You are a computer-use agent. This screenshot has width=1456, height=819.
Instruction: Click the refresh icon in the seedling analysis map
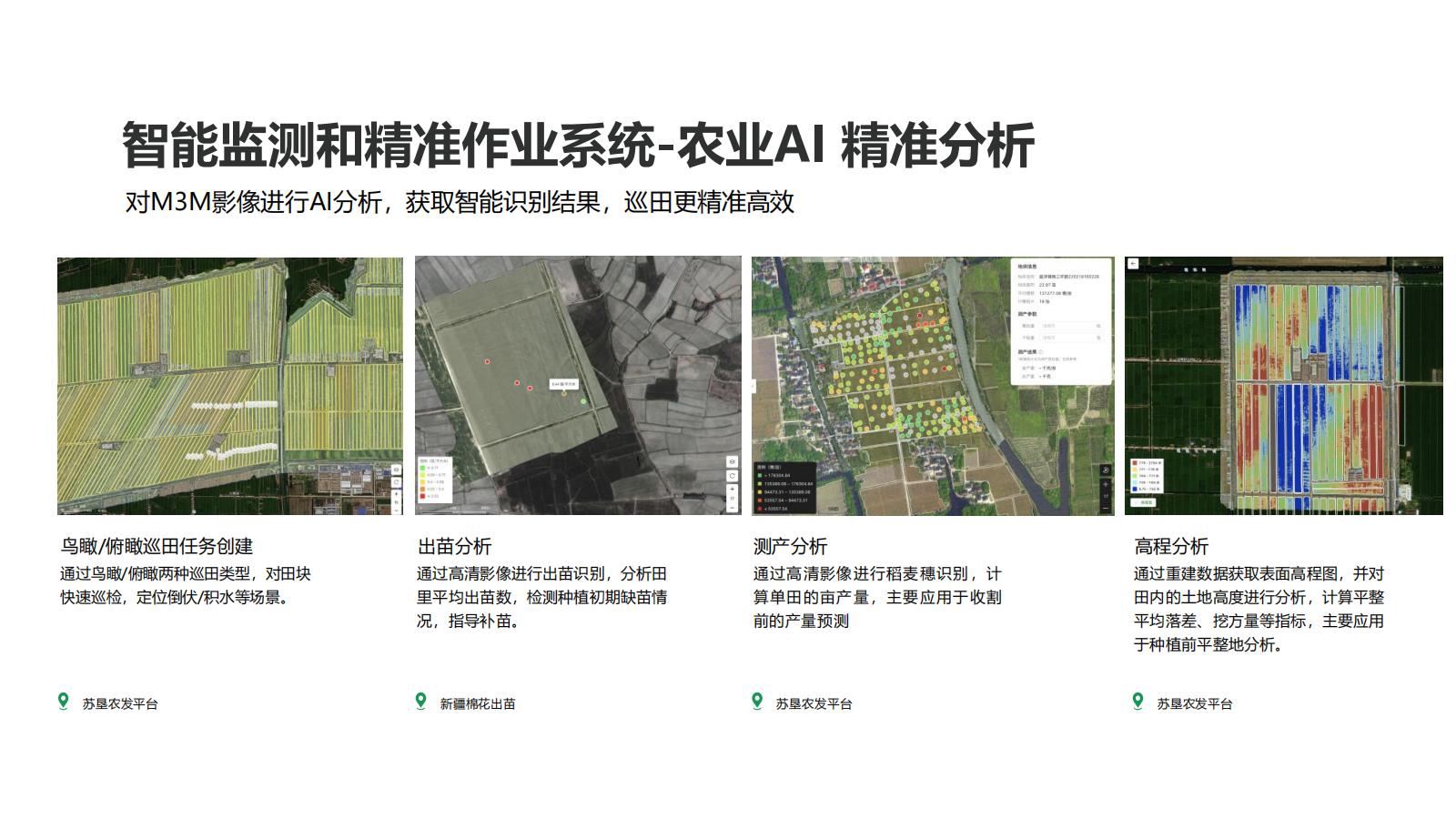coord(731,476)
